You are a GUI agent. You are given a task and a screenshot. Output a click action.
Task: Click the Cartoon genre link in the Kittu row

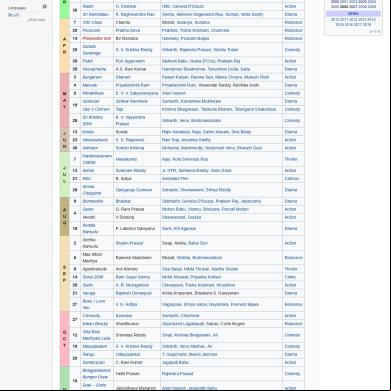coord(291,178)
